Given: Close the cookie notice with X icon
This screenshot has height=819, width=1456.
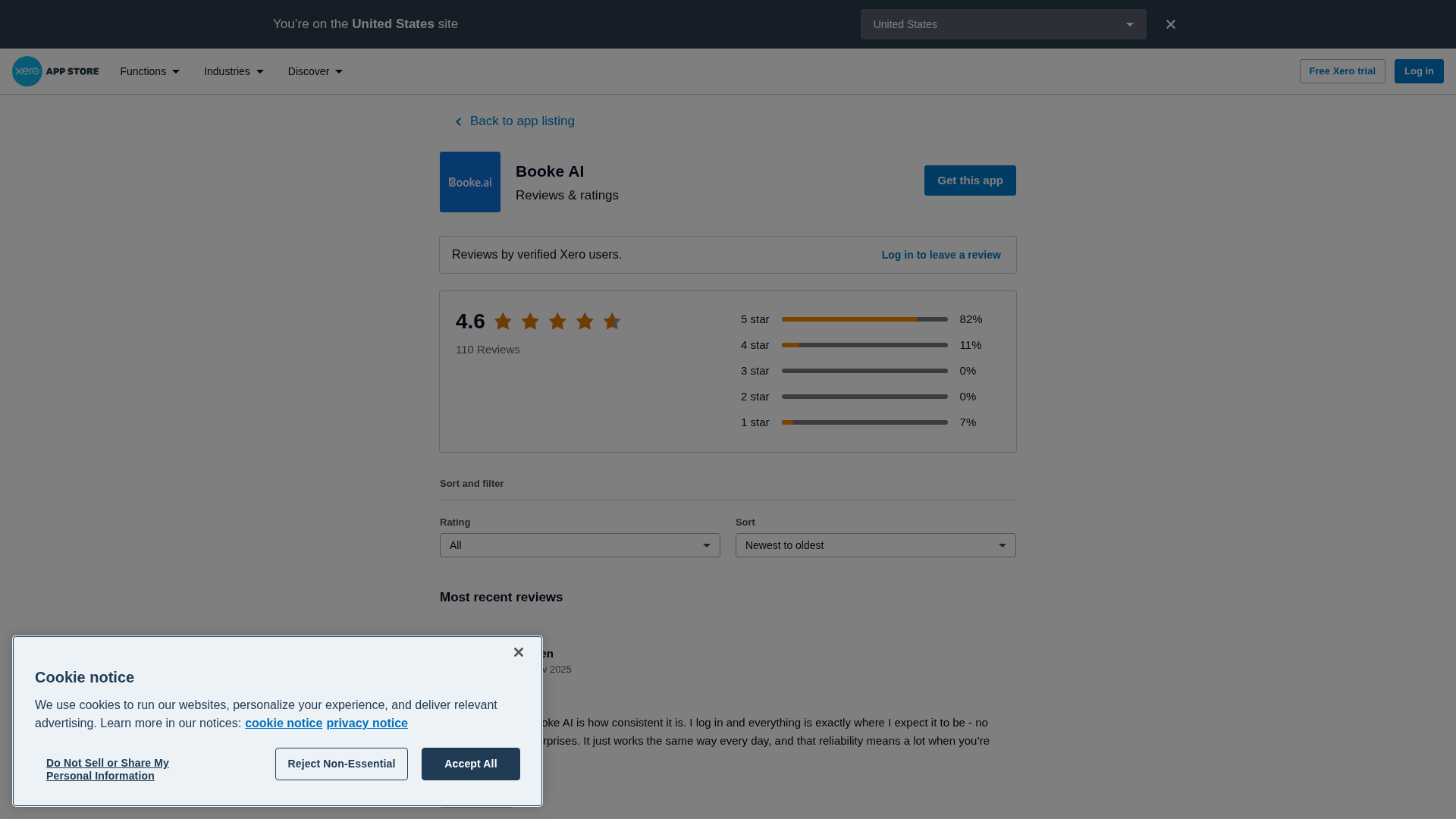Looking at the screenshot, I should pos(518,652).
